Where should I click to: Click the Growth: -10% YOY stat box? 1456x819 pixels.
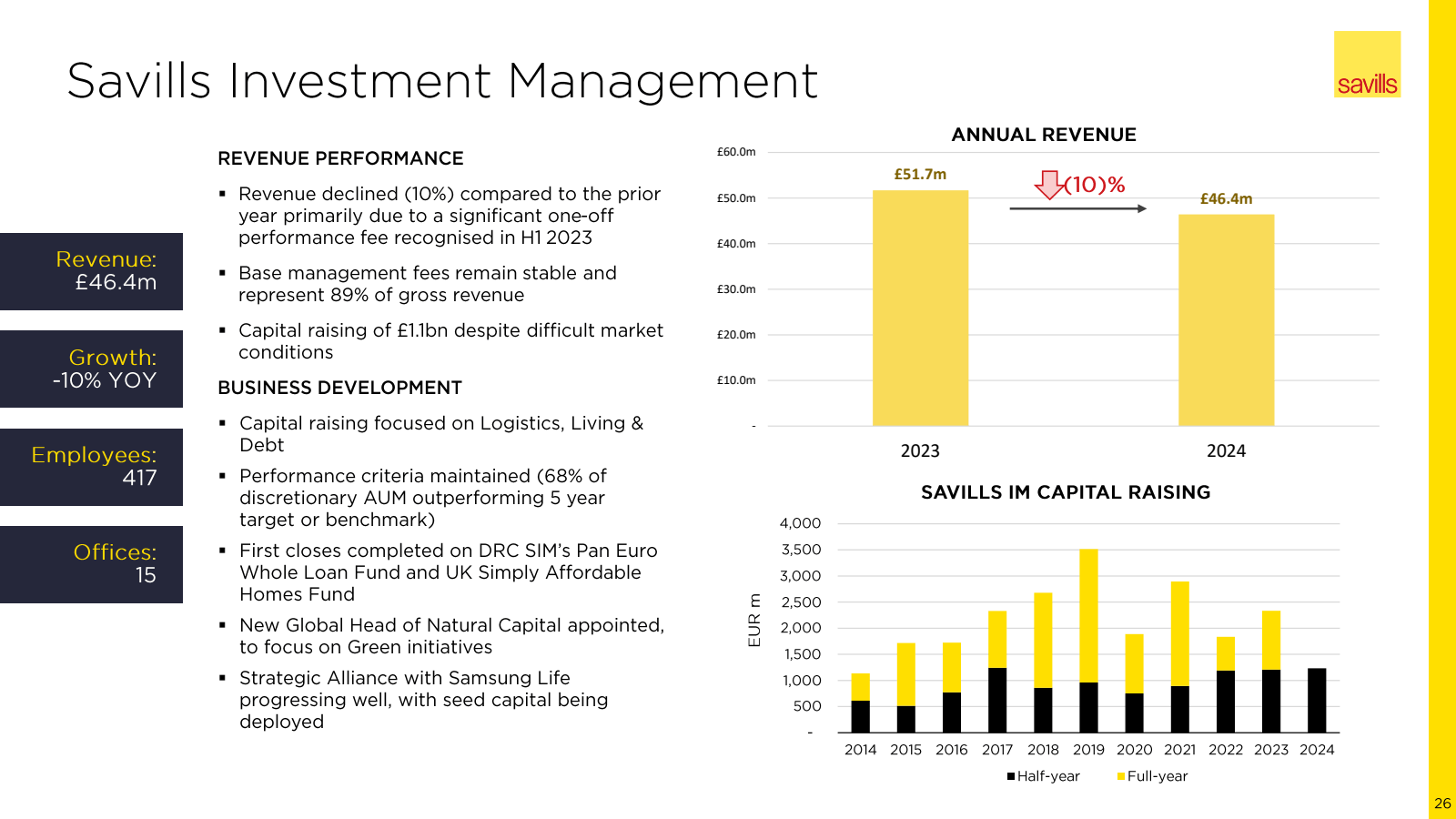point(91,369)
